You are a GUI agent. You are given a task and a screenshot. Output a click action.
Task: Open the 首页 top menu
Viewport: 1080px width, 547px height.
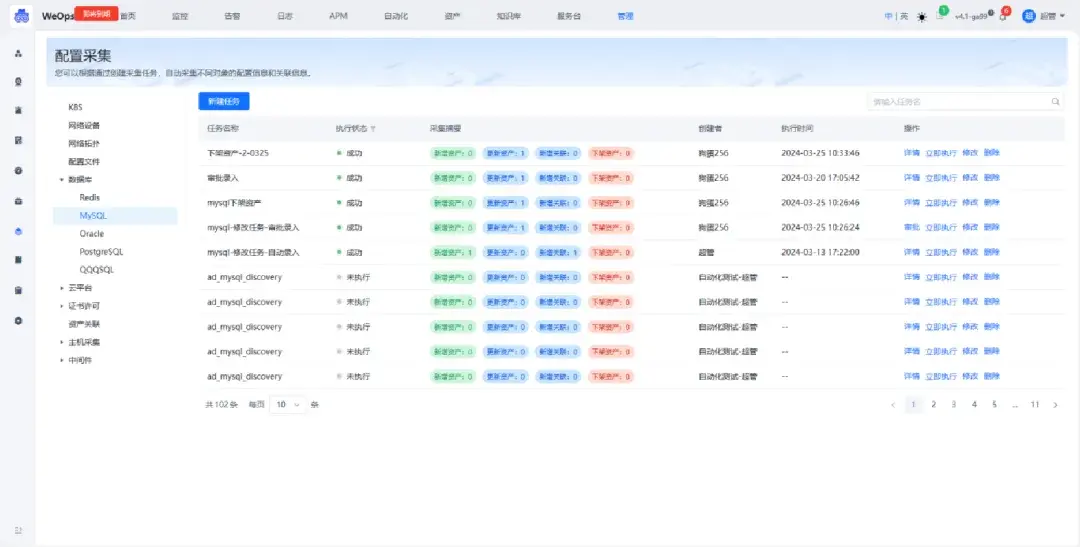tap(127, 16)
